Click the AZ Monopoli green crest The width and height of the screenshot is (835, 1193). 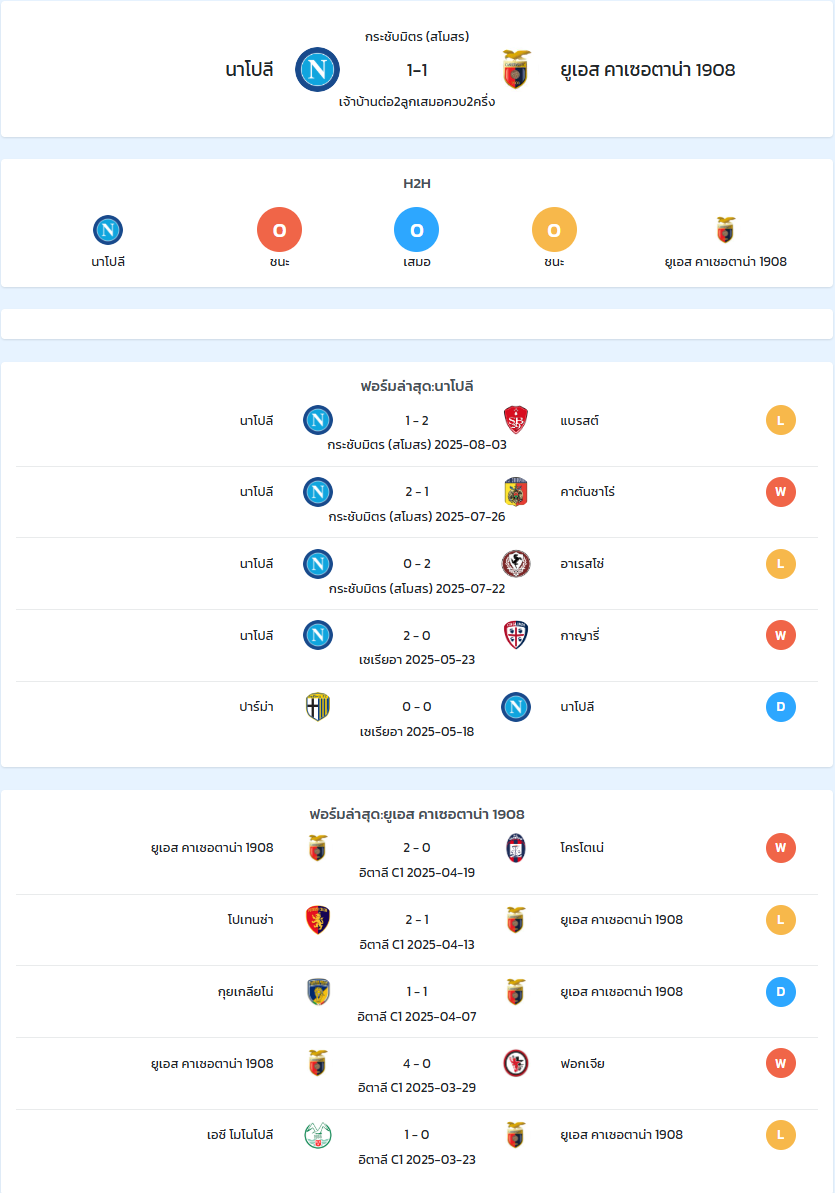pyautogui.click(x=317, y=1135)
